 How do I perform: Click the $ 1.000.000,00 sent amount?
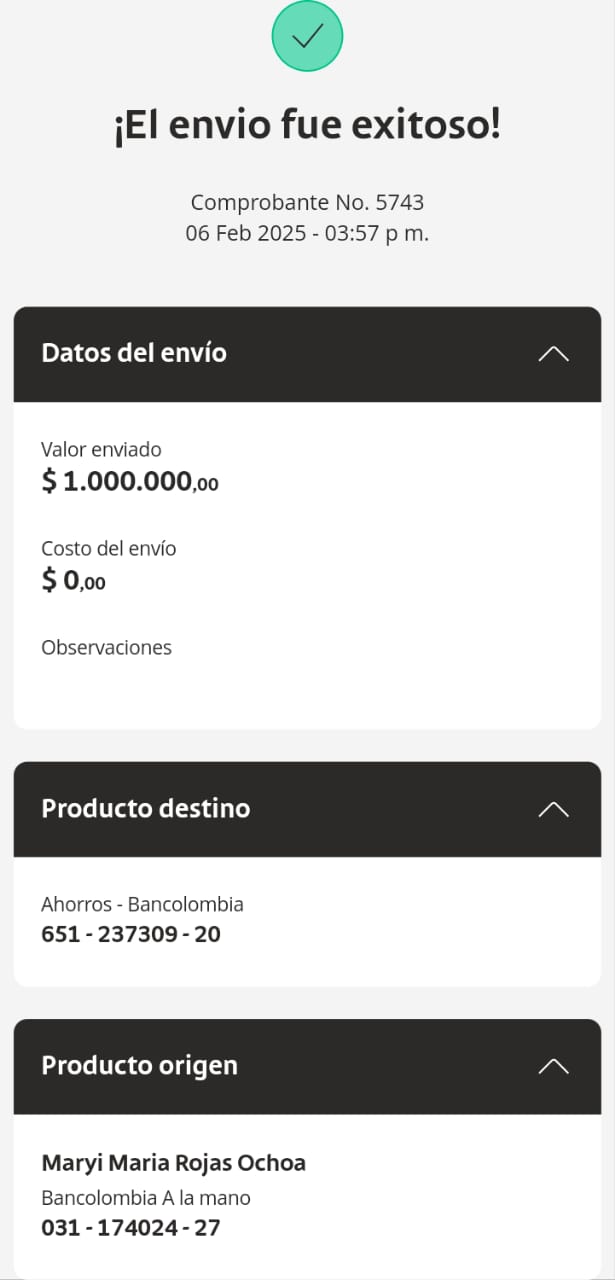[x=130, y=482]
